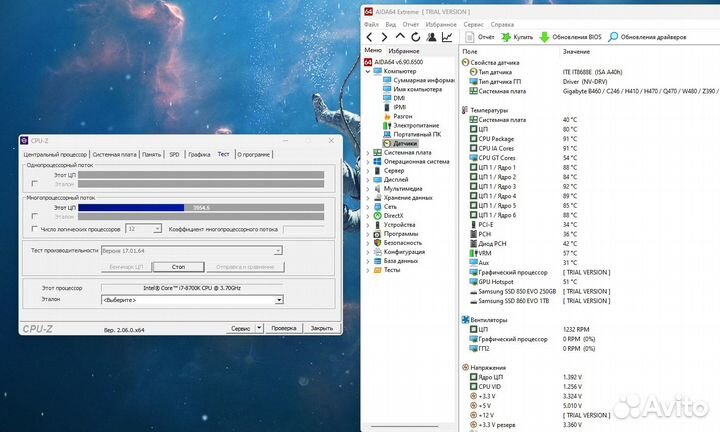Open Обновления BIOS from toolbar
The image size is (720, 432).
pos(570,37)
